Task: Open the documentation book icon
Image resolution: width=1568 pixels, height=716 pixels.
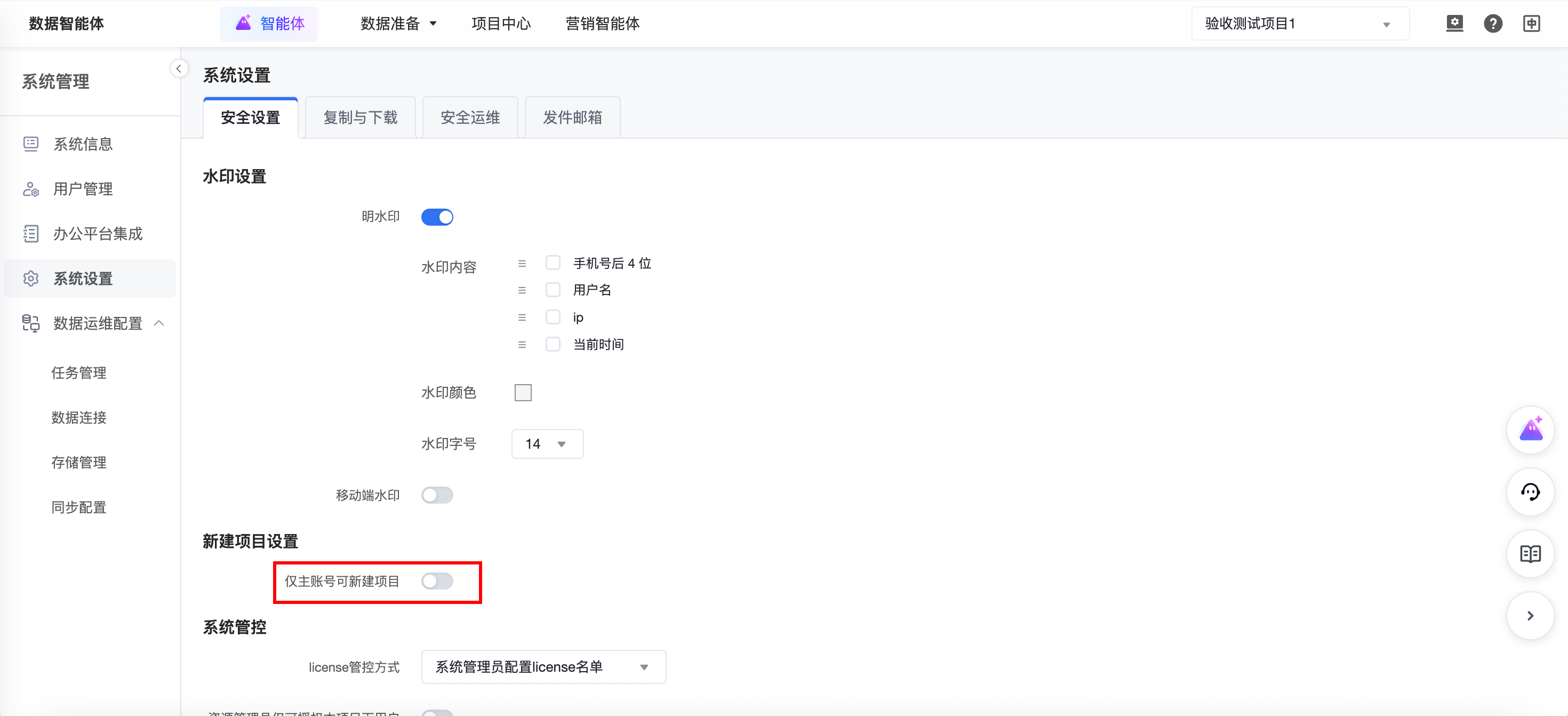Action: 1530,553
